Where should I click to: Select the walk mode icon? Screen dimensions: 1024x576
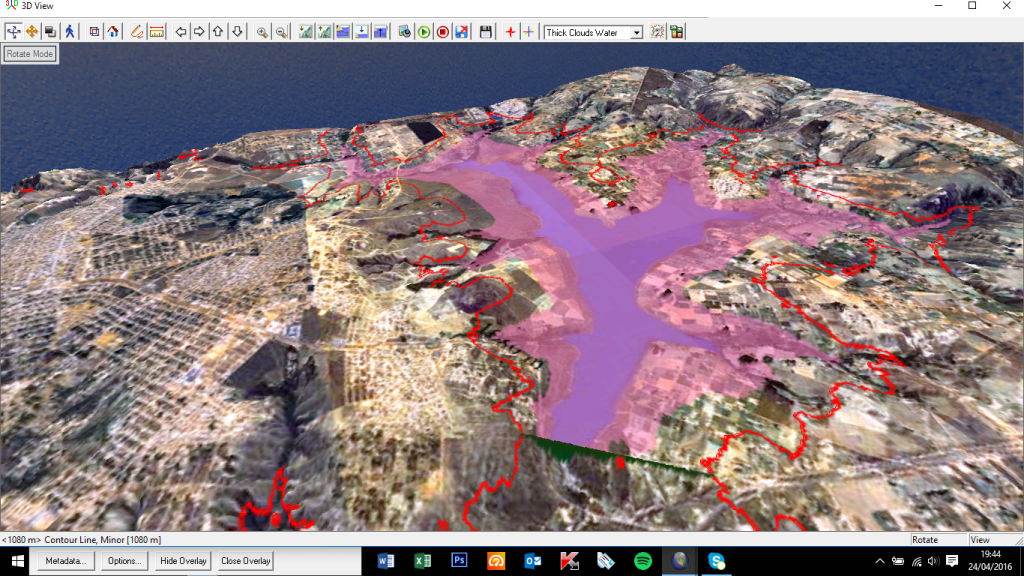(x=69, y=32)
